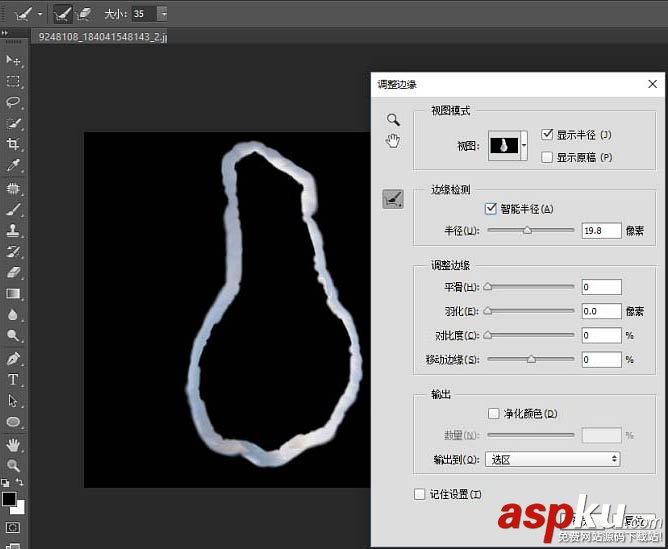Click the radius field showing 19.8
Image resolution: width=668 pixels, height=549 pixels.
(x=601, y=230)
